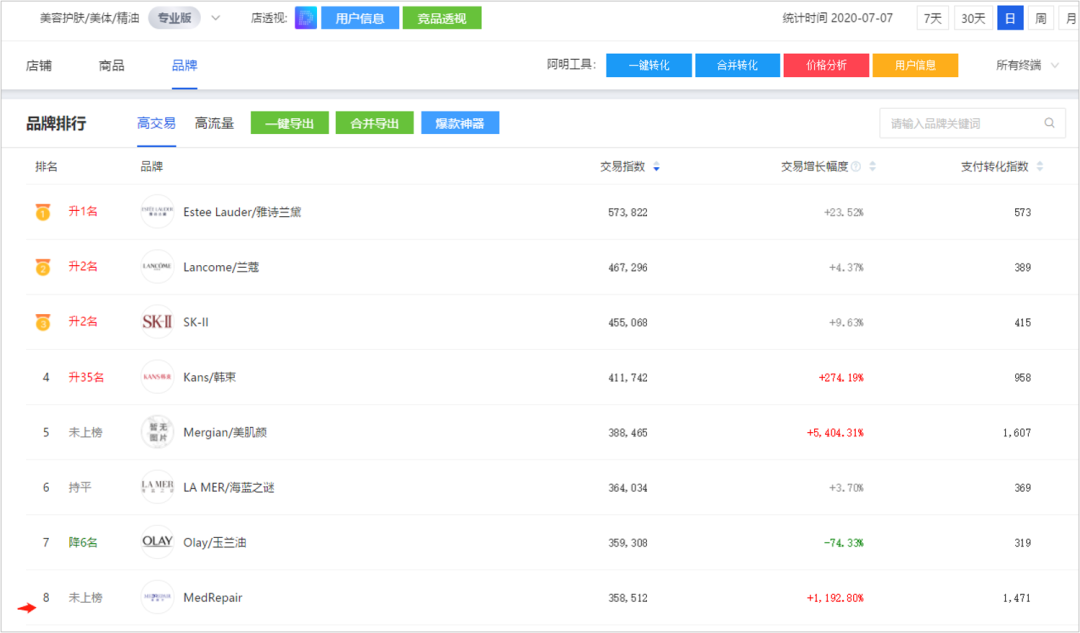Sort by 支付转化指数 column arrow
This screenshot has height=633, width=1080.
1040,167
